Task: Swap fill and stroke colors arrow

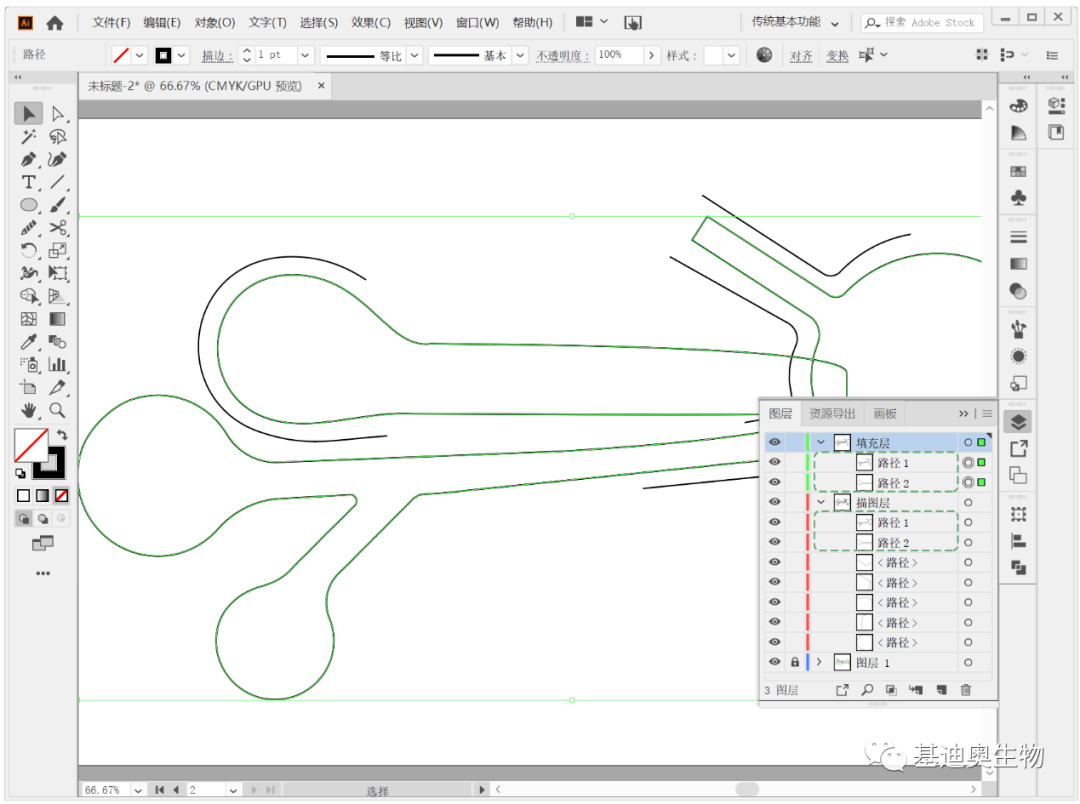Action: point(62,435)
